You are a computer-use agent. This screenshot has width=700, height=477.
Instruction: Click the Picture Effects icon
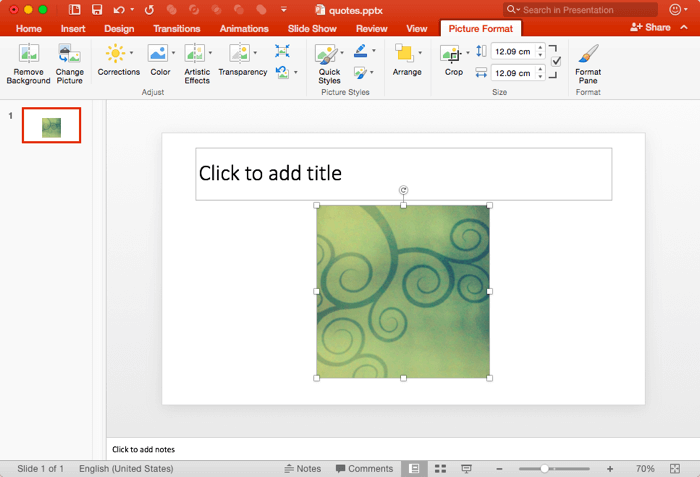point(360,72)
